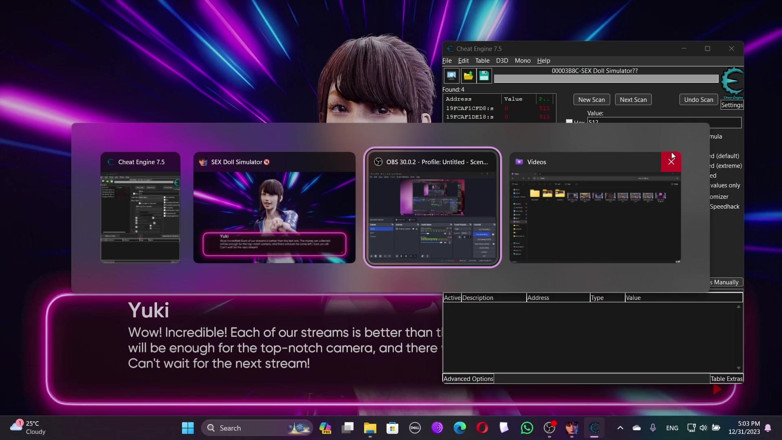Screen dimensions: 782x440
Task: Switch to the Cheat Engine 7.5 window thumbnail
Action: (140, 207)
